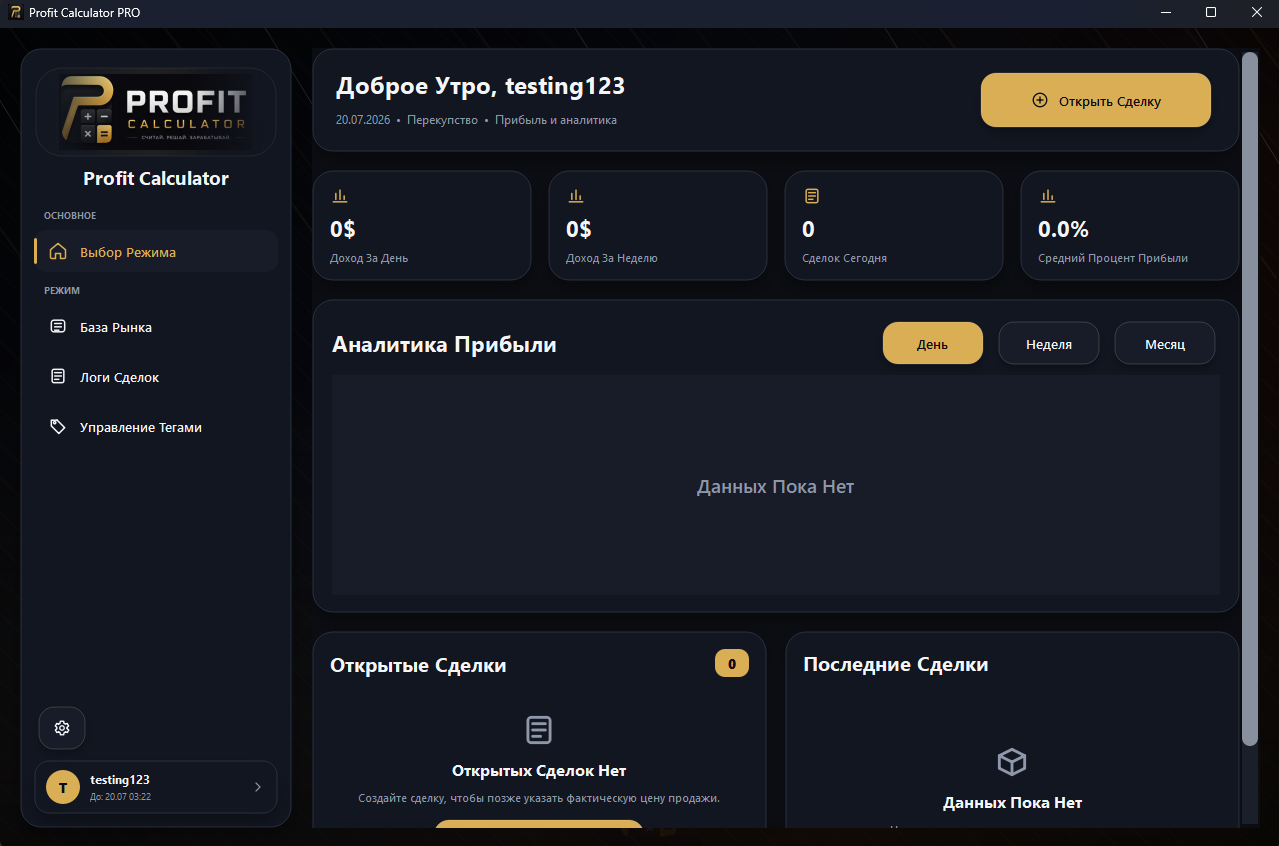
Task: Switch analytics to Неделя
Action: pyautogui.click(x=1049, y=343)
